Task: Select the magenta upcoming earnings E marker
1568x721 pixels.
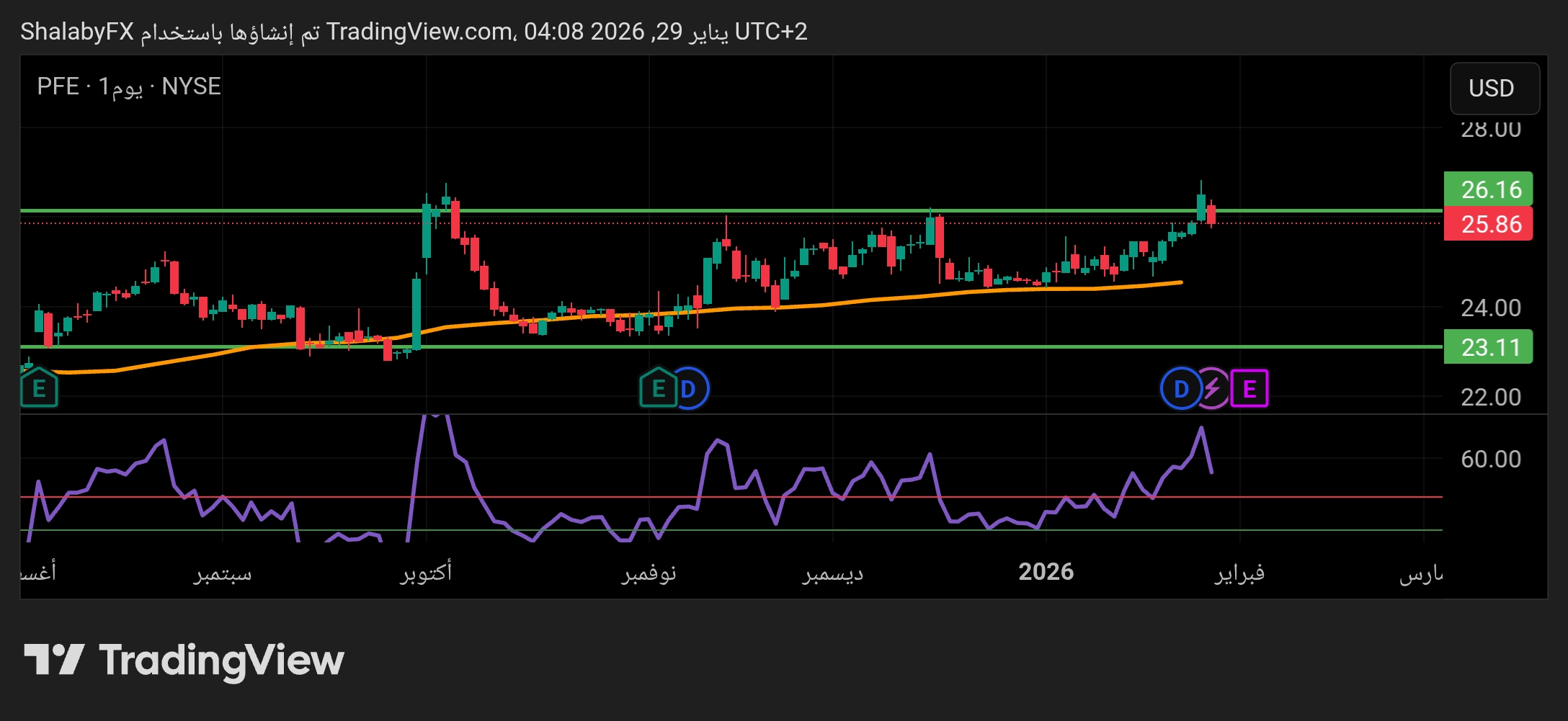Action: pyautogui.click(x=1249, y=389)
